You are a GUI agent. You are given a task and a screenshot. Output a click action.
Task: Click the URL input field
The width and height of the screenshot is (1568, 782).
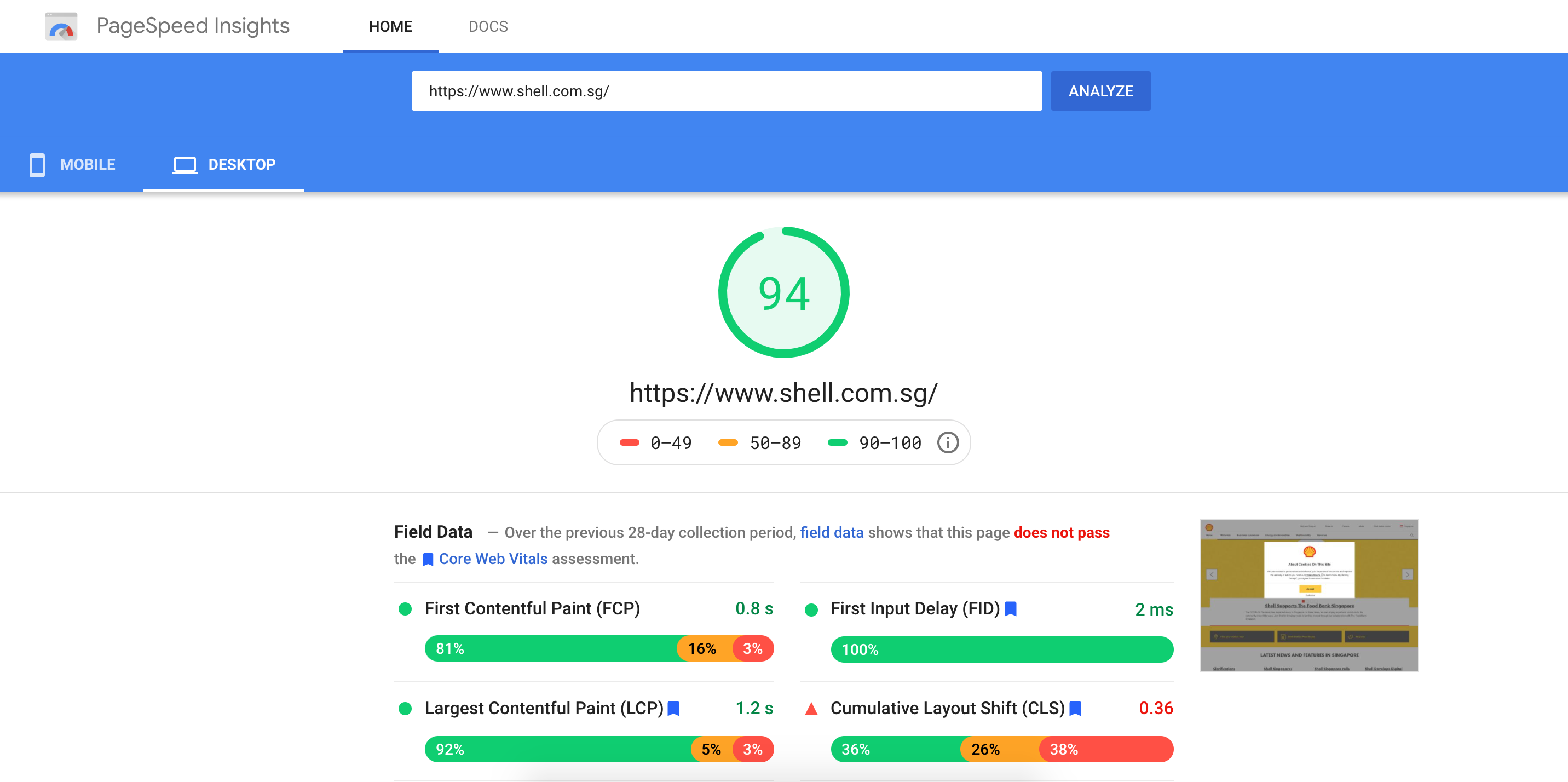[x=727, y=91]
